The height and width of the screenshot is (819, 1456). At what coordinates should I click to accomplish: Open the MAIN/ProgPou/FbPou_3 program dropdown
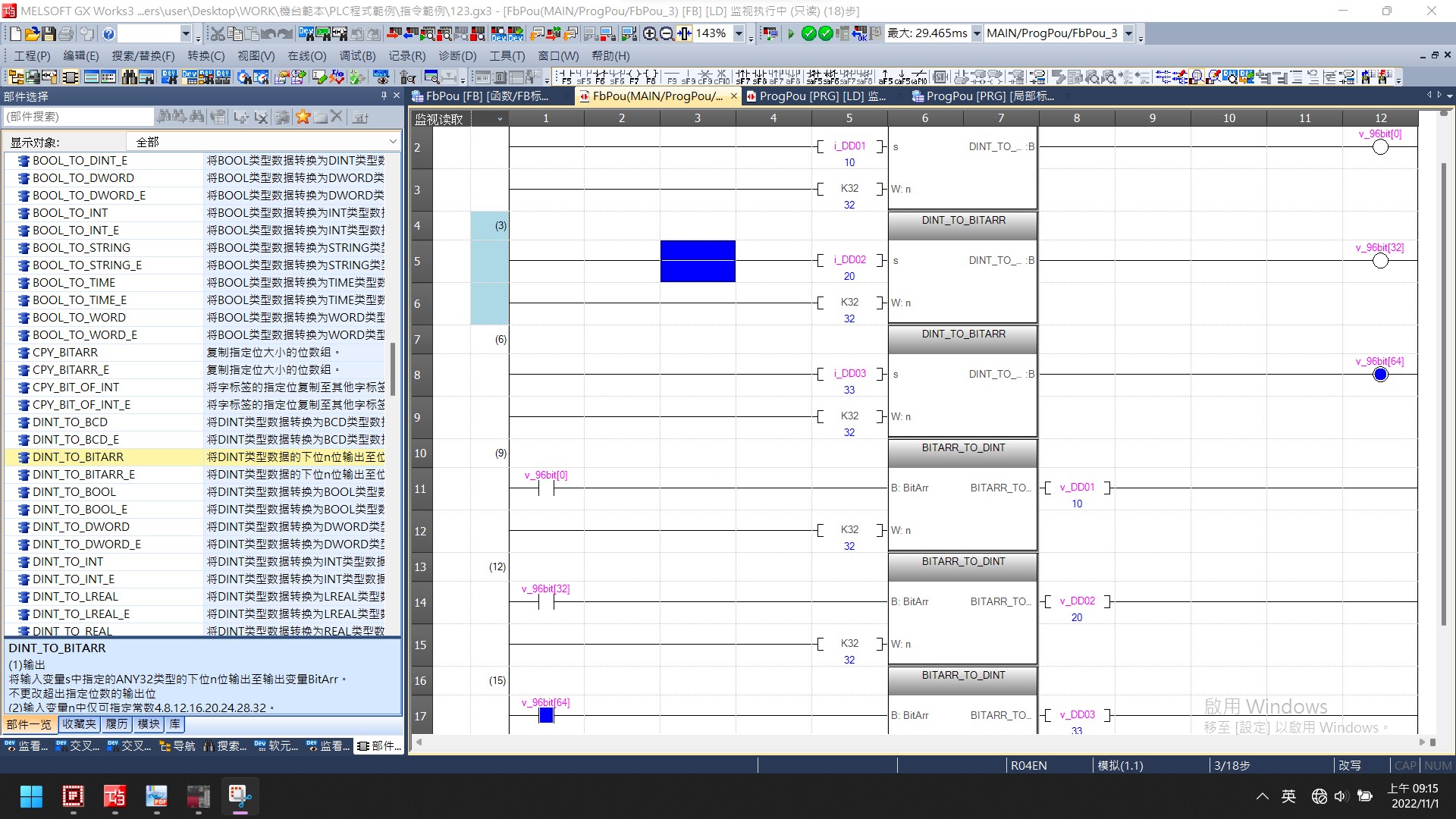[x=1128, y=33]
